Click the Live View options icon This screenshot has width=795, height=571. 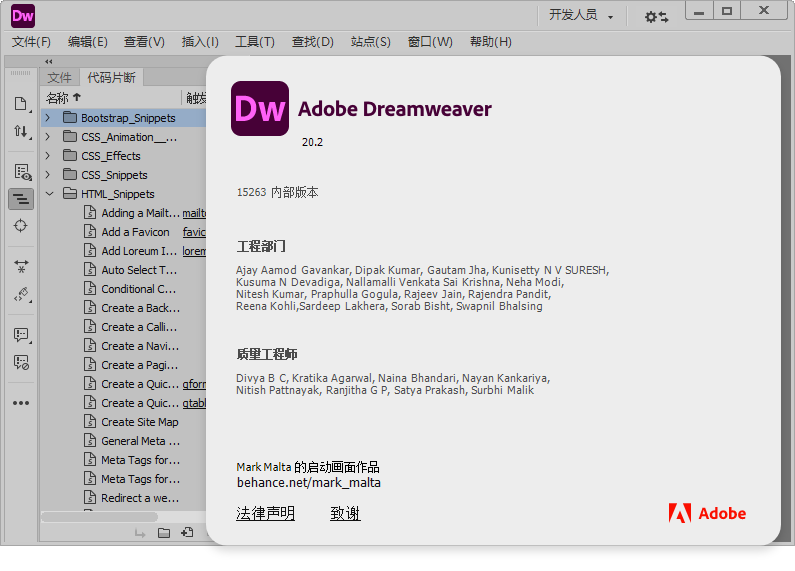(22, 172)
